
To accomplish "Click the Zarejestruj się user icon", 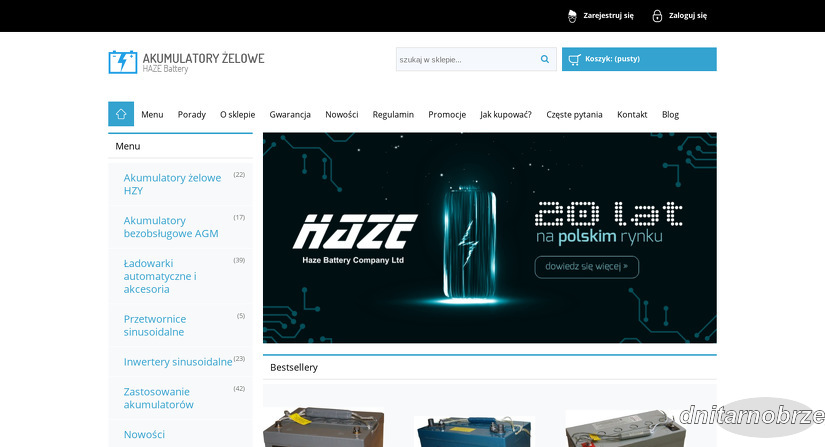I will (x=572, y=16).
